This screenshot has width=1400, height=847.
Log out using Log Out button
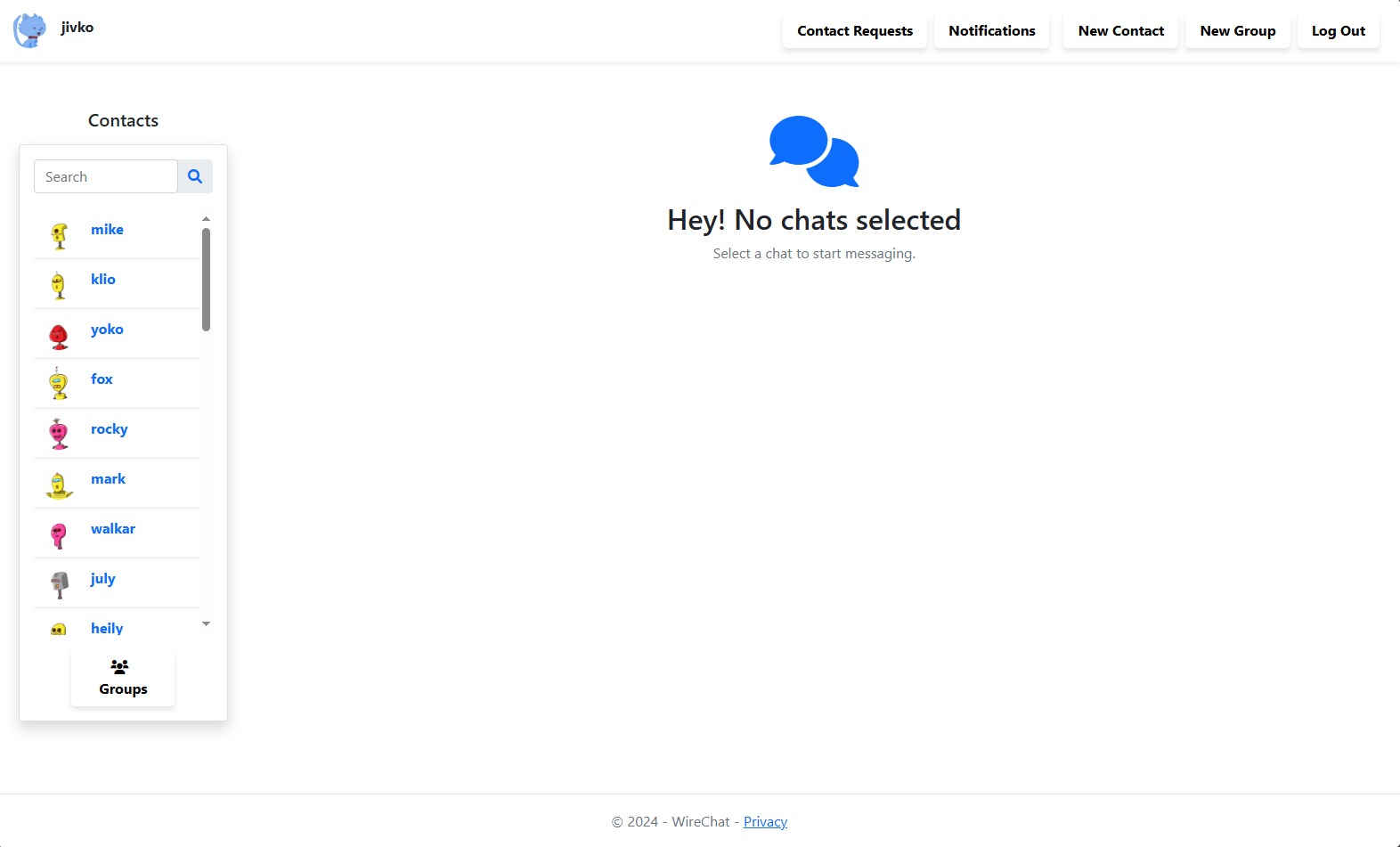tap(1339, 31)
